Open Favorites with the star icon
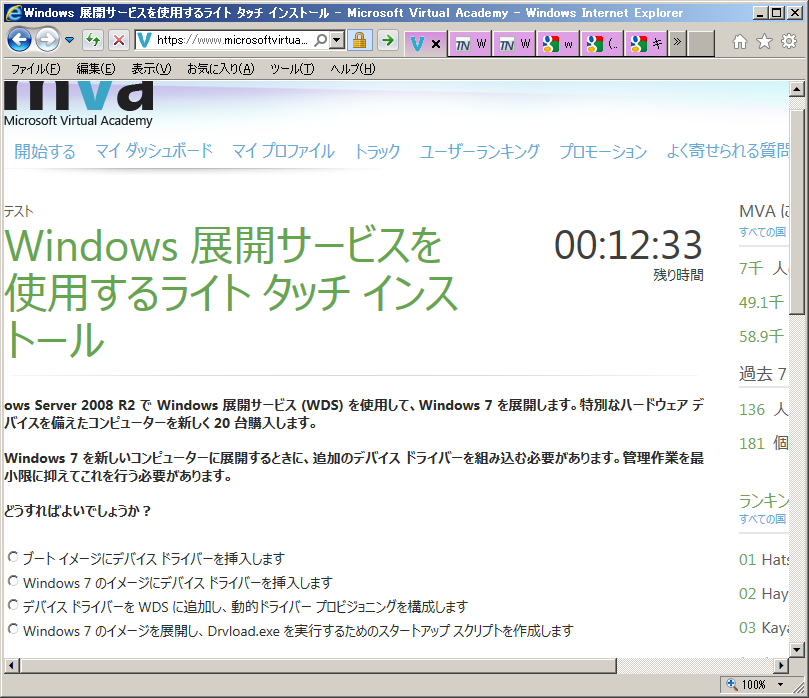 [x=764, y=42]
